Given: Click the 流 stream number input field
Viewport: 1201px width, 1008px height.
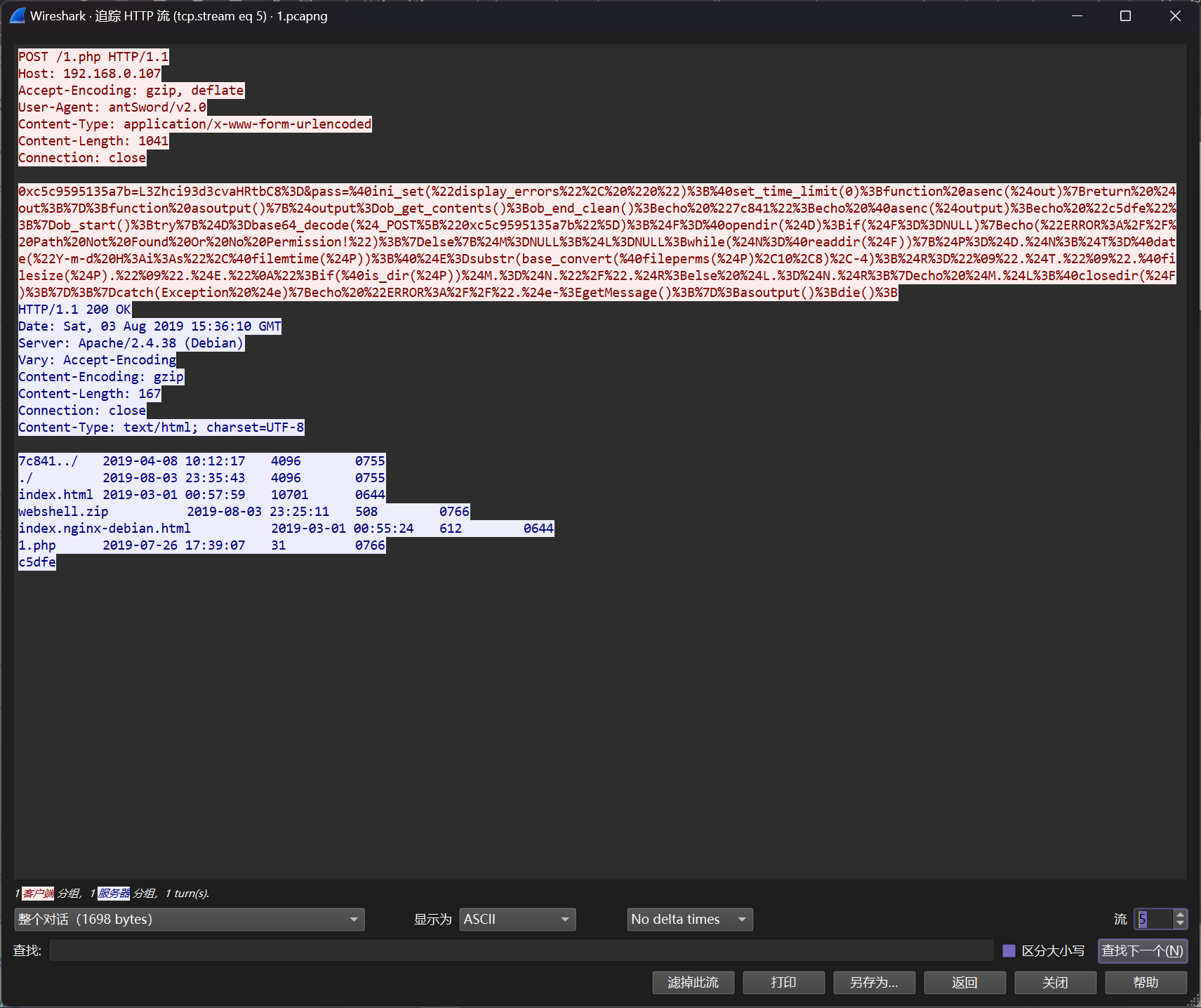Looking at the screenshot, I should click(1154, 920).
